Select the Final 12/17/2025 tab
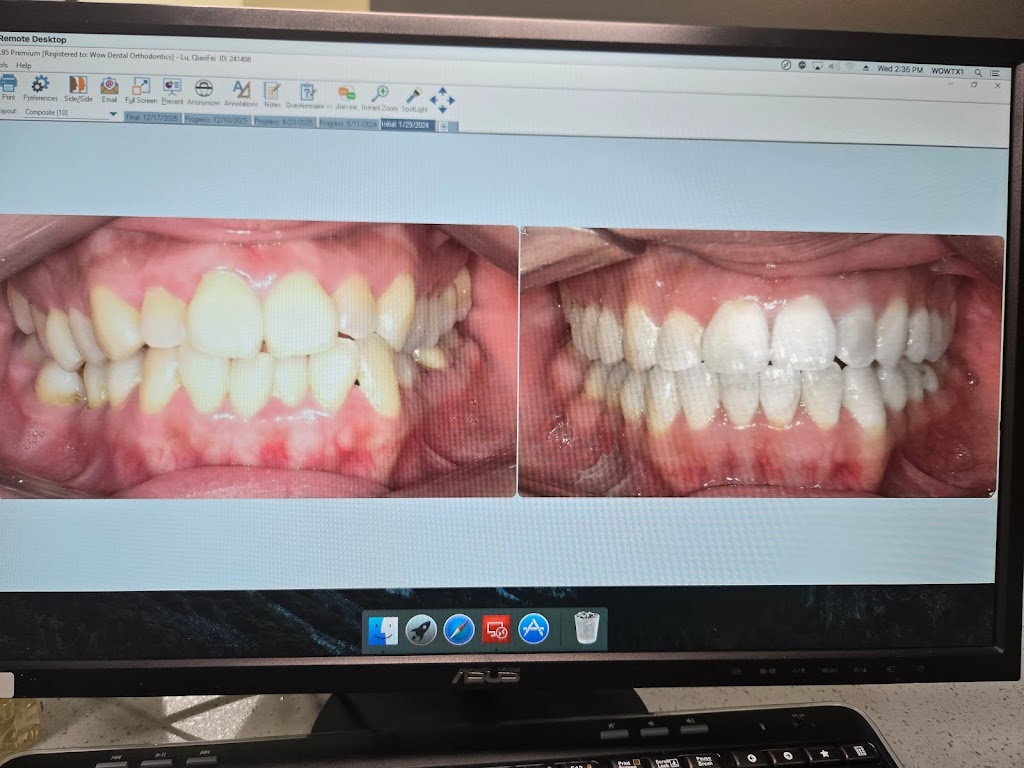The width and height of the screenshot is (1024, 768). tap(152, 118)
